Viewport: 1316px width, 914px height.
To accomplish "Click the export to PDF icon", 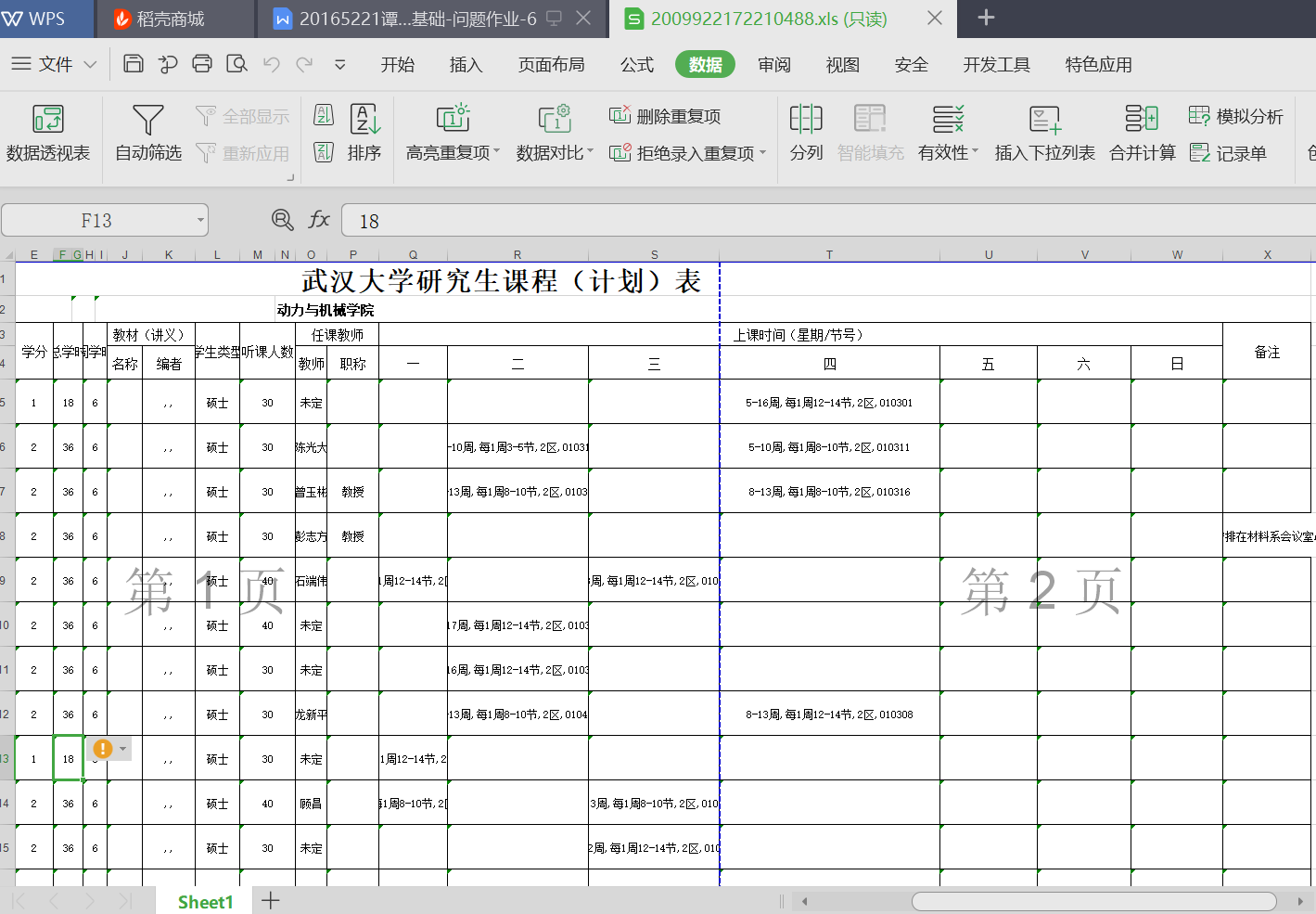I will pos(168,64).
